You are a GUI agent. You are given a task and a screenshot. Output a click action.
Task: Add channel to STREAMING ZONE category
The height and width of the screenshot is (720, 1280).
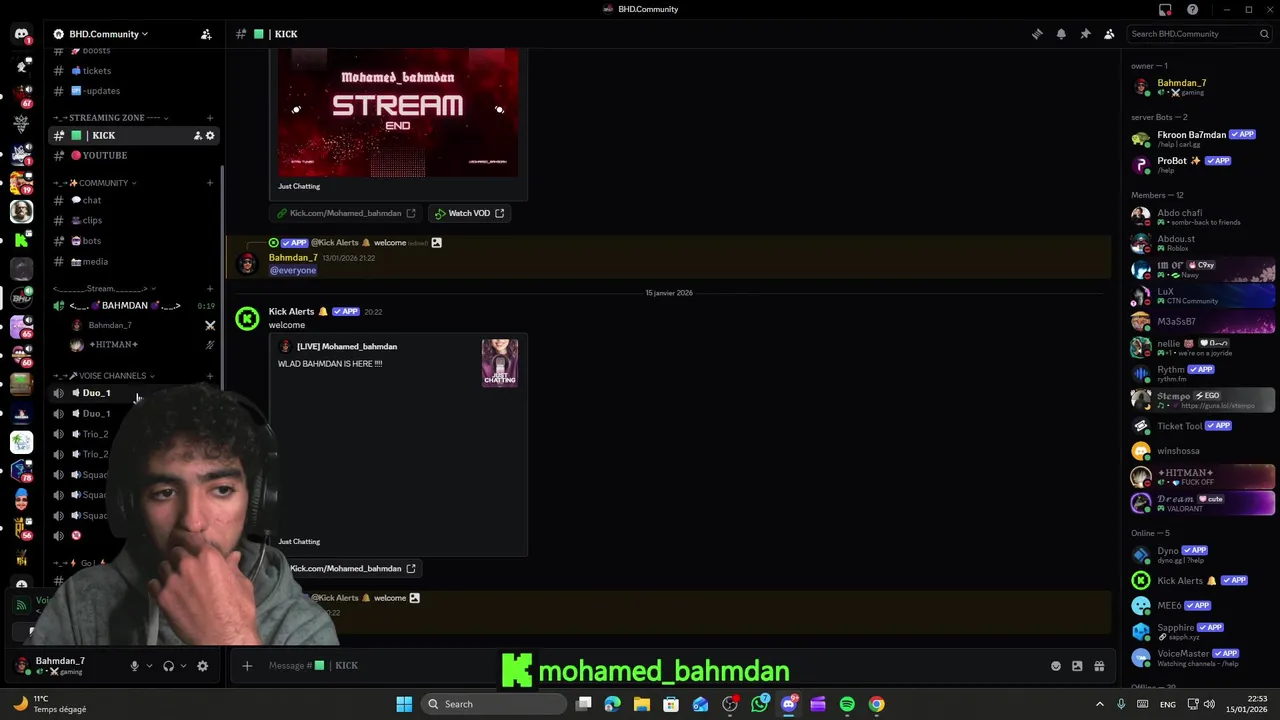coord(210,118)
